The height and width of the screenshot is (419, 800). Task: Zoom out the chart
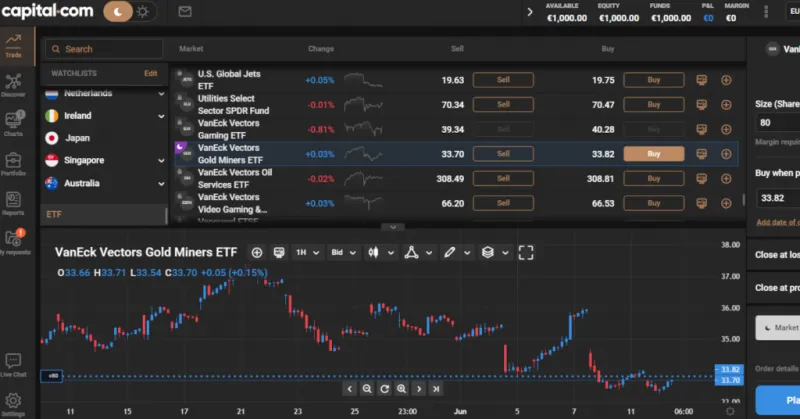367,389
